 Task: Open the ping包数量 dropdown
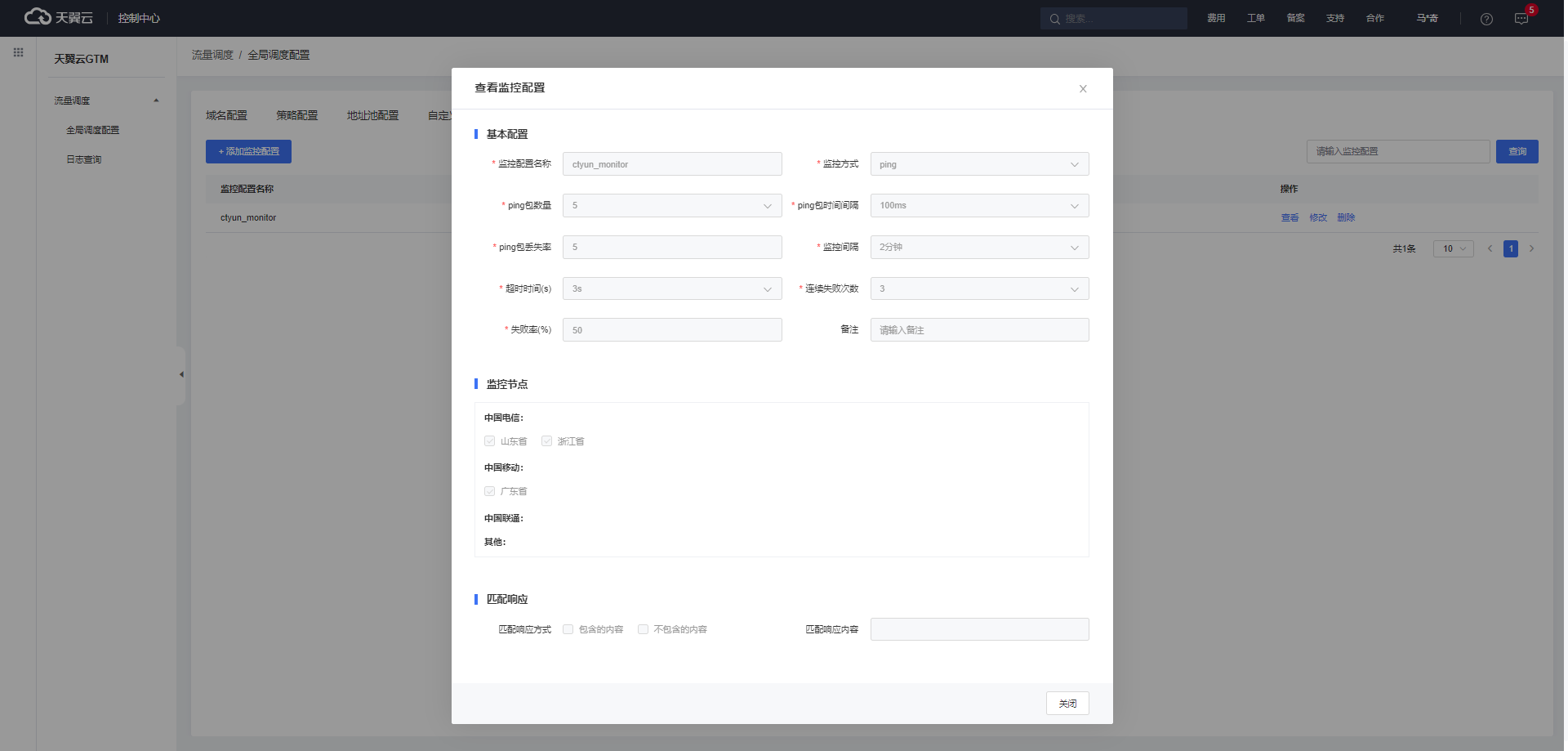pyautogui.click(x=672, y=205)
